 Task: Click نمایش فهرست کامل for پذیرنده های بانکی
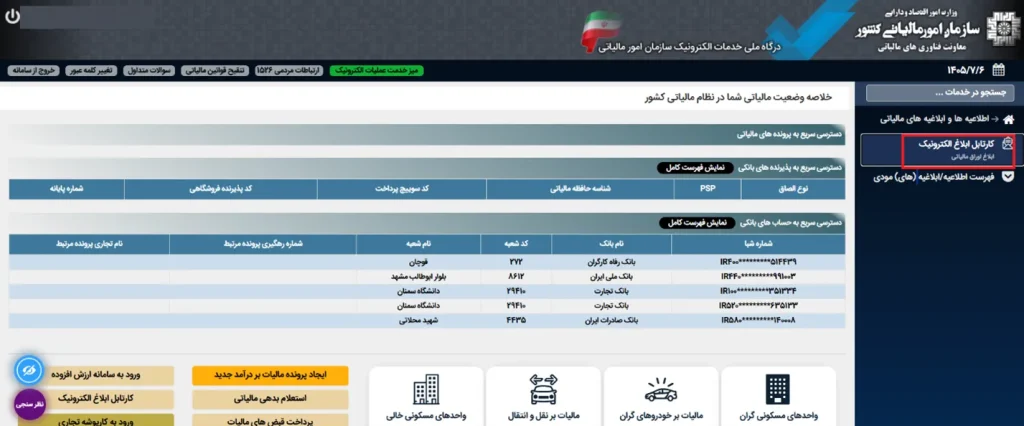(x=695, y=168)
